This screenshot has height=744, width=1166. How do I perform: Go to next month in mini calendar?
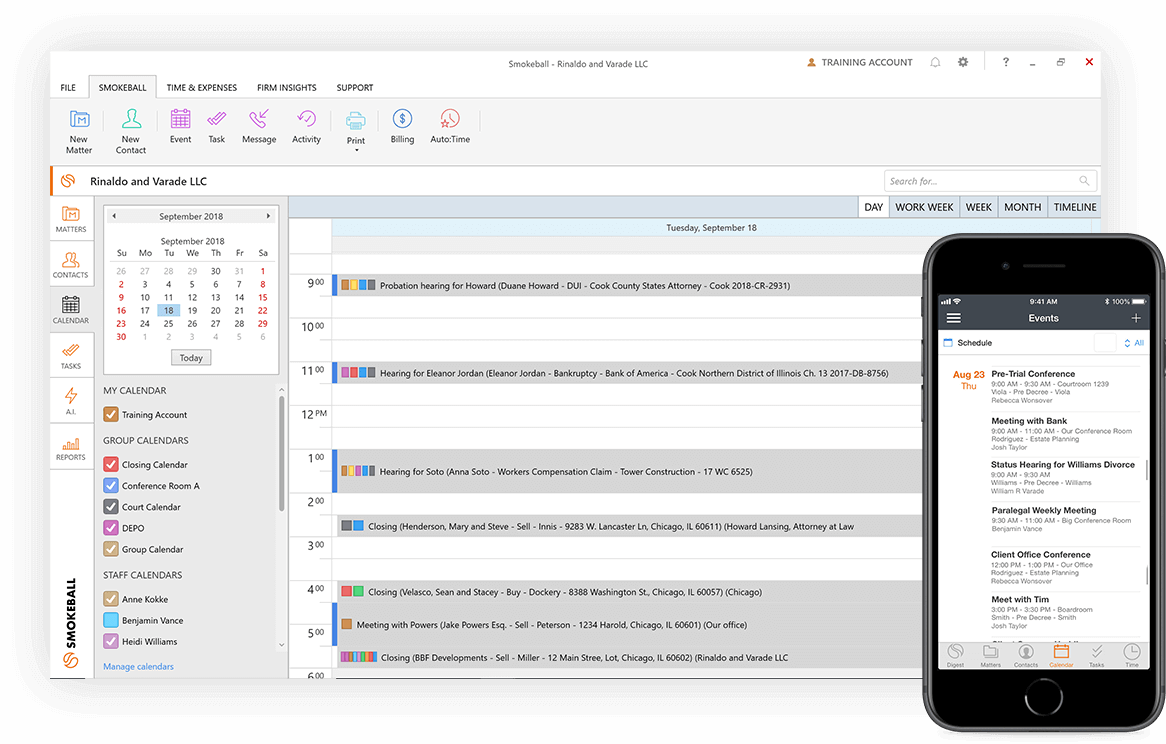coord(268,216)
